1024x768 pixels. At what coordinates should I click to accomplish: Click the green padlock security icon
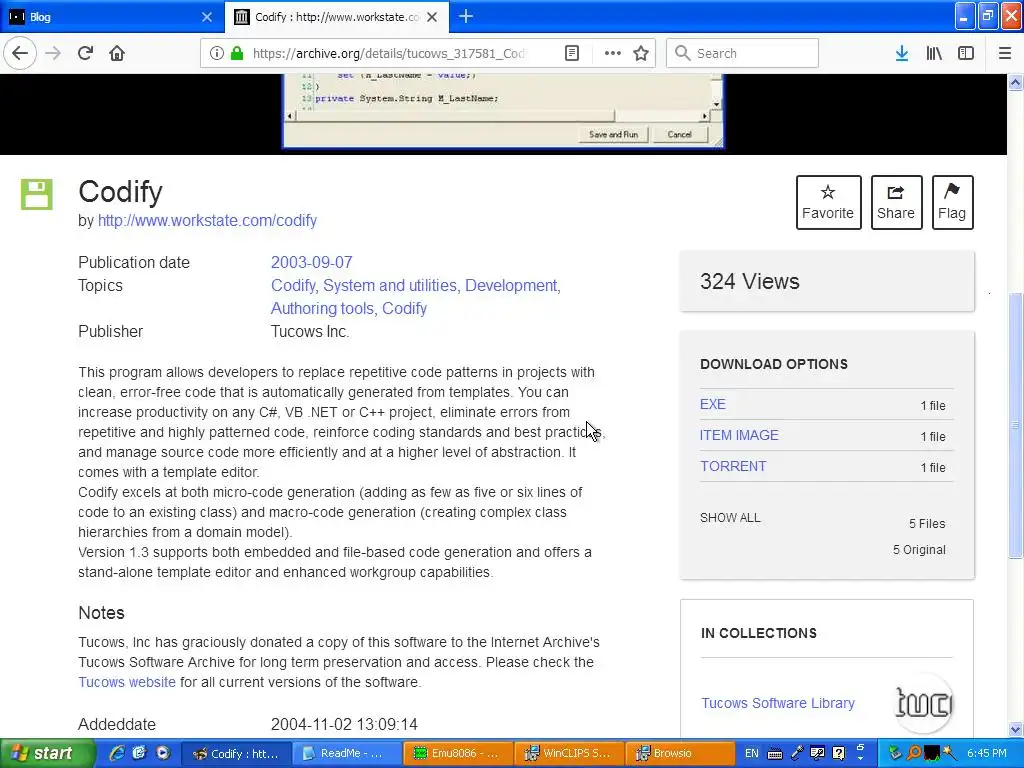click(237, 53)
